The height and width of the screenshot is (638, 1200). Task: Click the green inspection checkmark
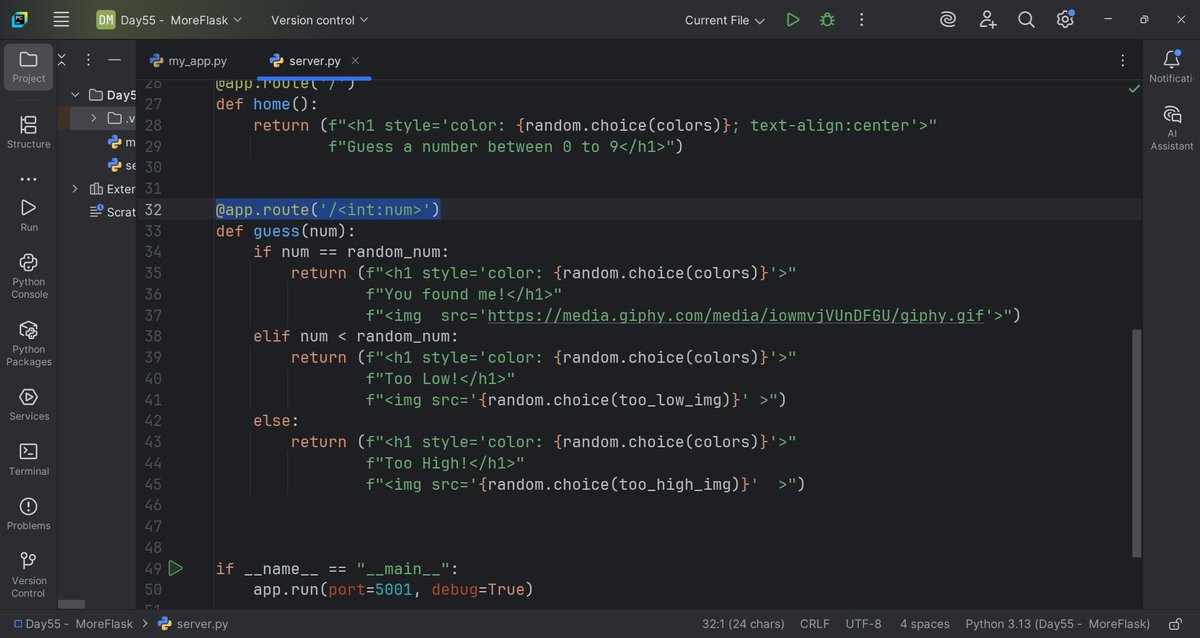click(x=1134, y=89)
